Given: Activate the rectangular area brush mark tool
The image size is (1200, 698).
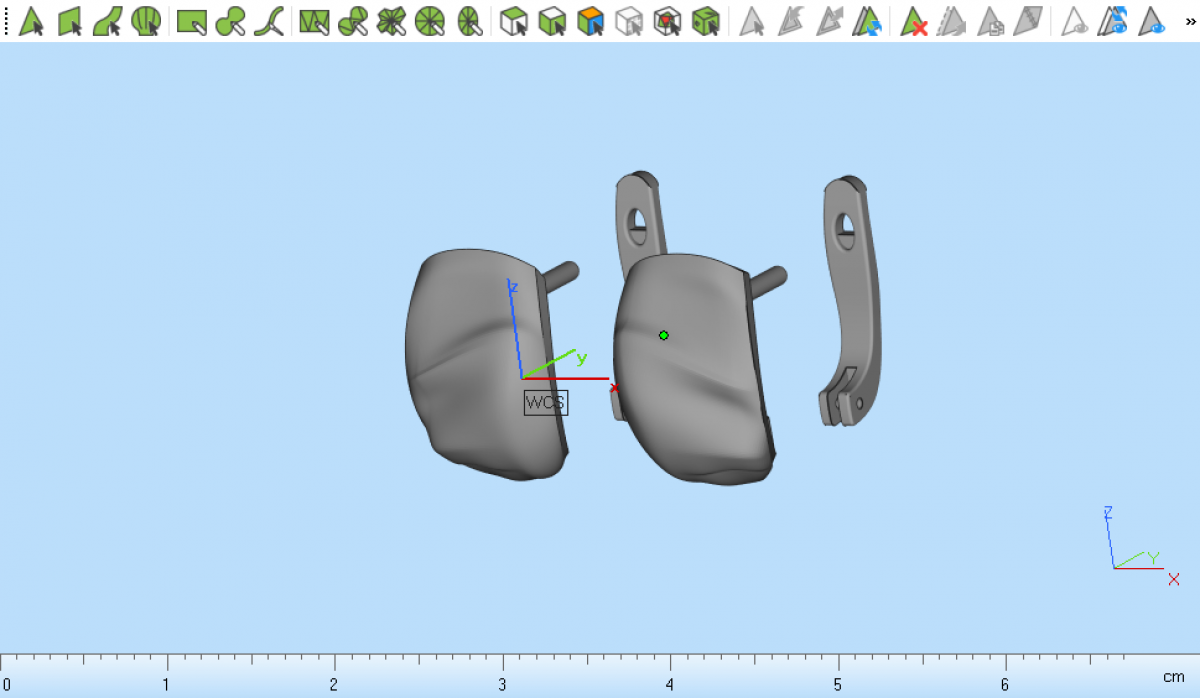Looking at the screenshot, I should (191, 21).
